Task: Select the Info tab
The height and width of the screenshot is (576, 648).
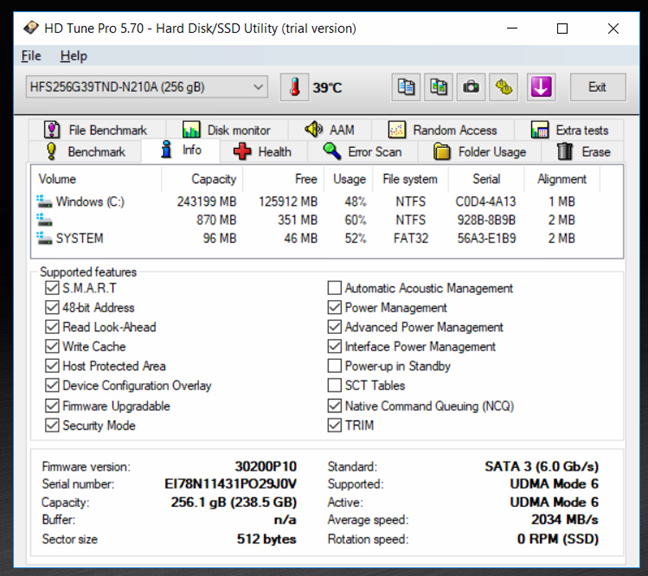Action: coord(181,150)
